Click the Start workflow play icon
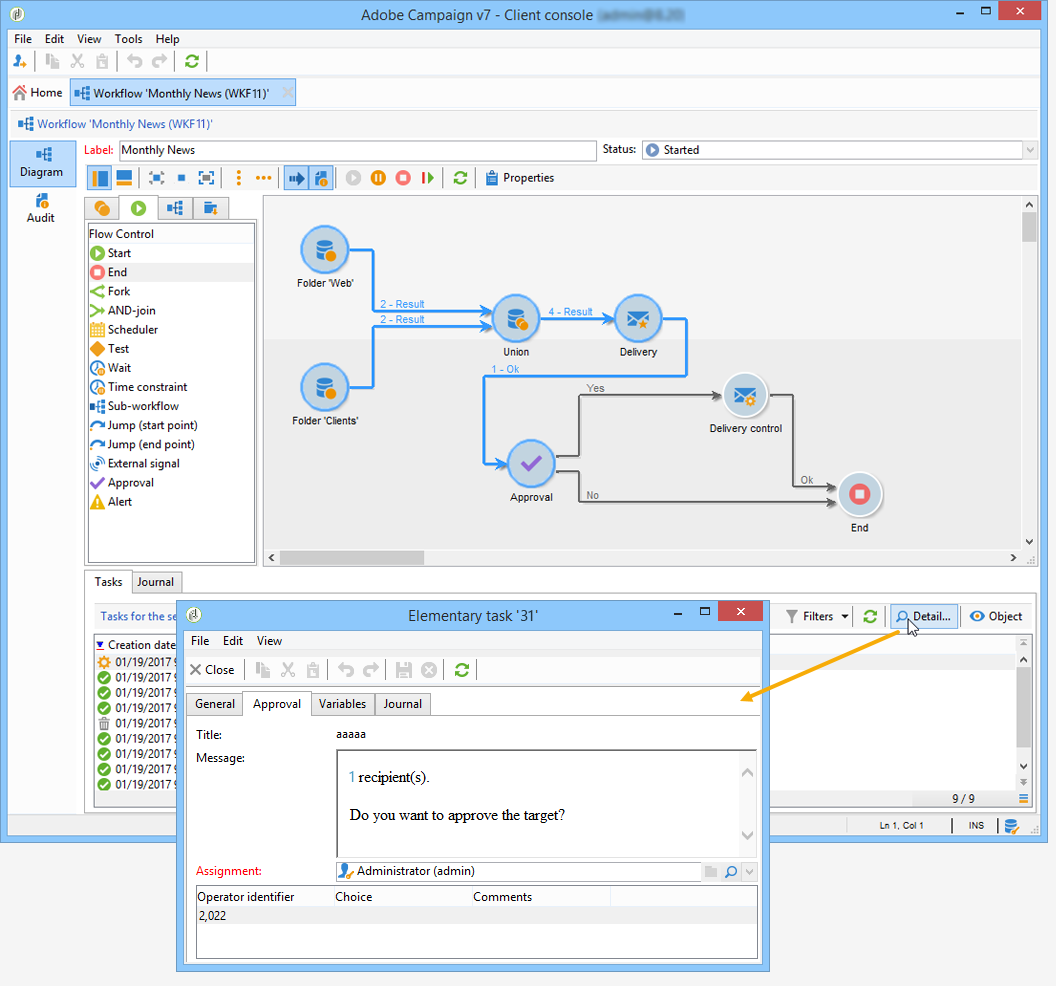The width and height of the screenshot is (1056, 986). 353,178
